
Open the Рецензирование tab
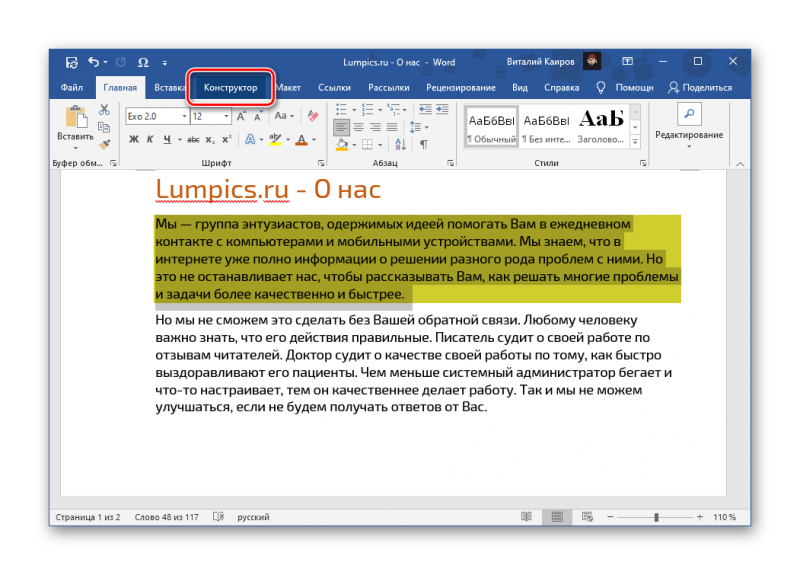coord(461,88)
